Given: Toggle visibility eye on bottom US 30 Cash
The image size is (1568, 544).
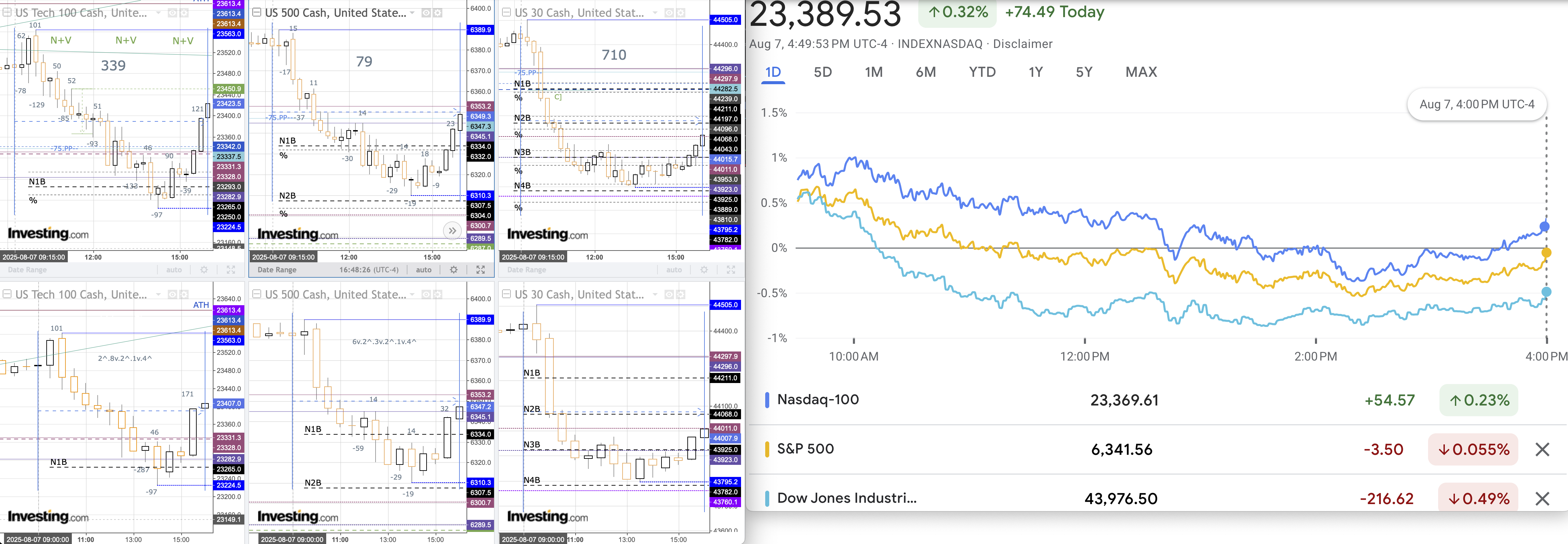Looking at the screenshot, I should click(669, 294).
